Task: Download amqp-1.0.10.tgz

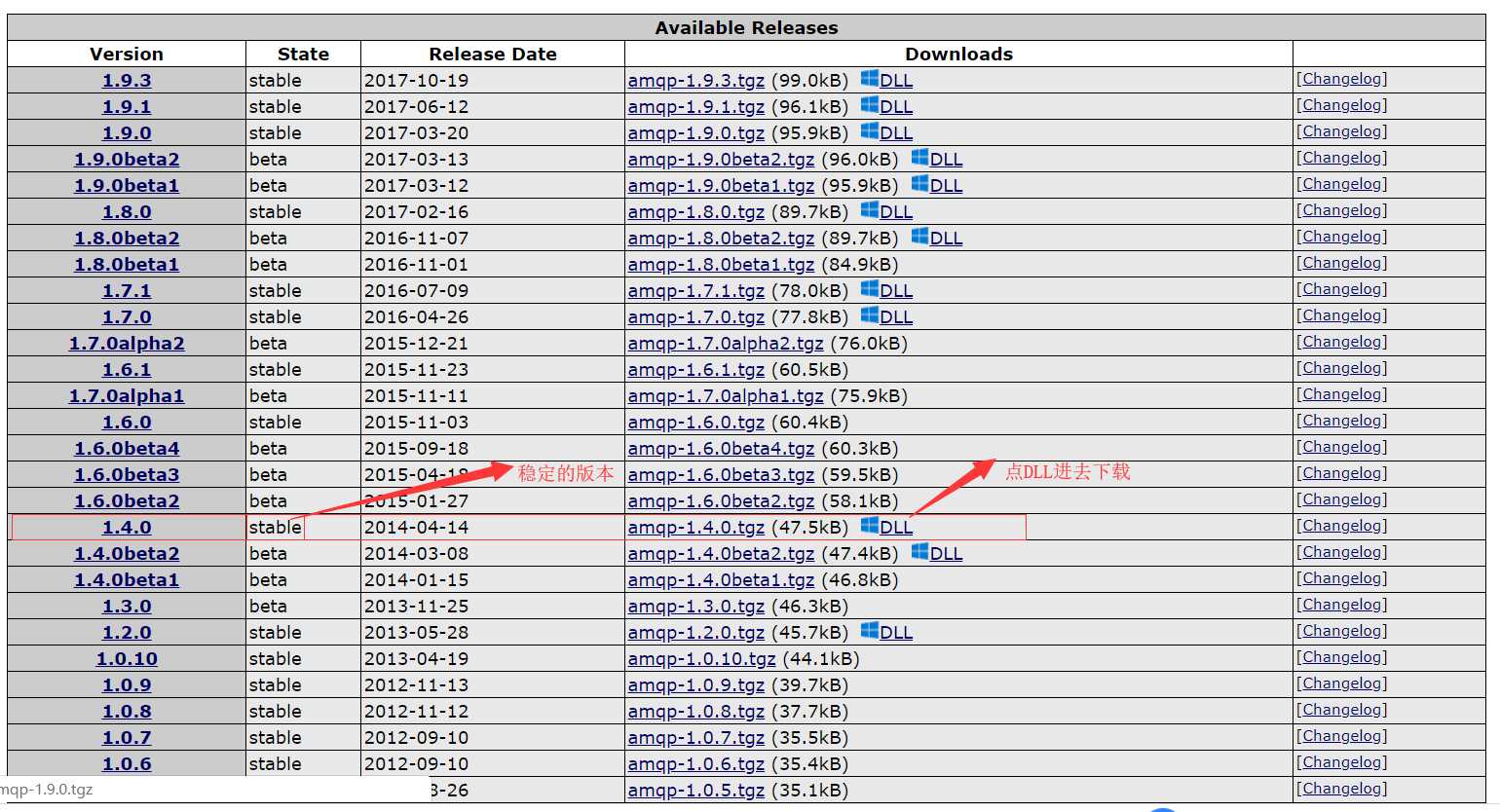Action: point(702,659)
